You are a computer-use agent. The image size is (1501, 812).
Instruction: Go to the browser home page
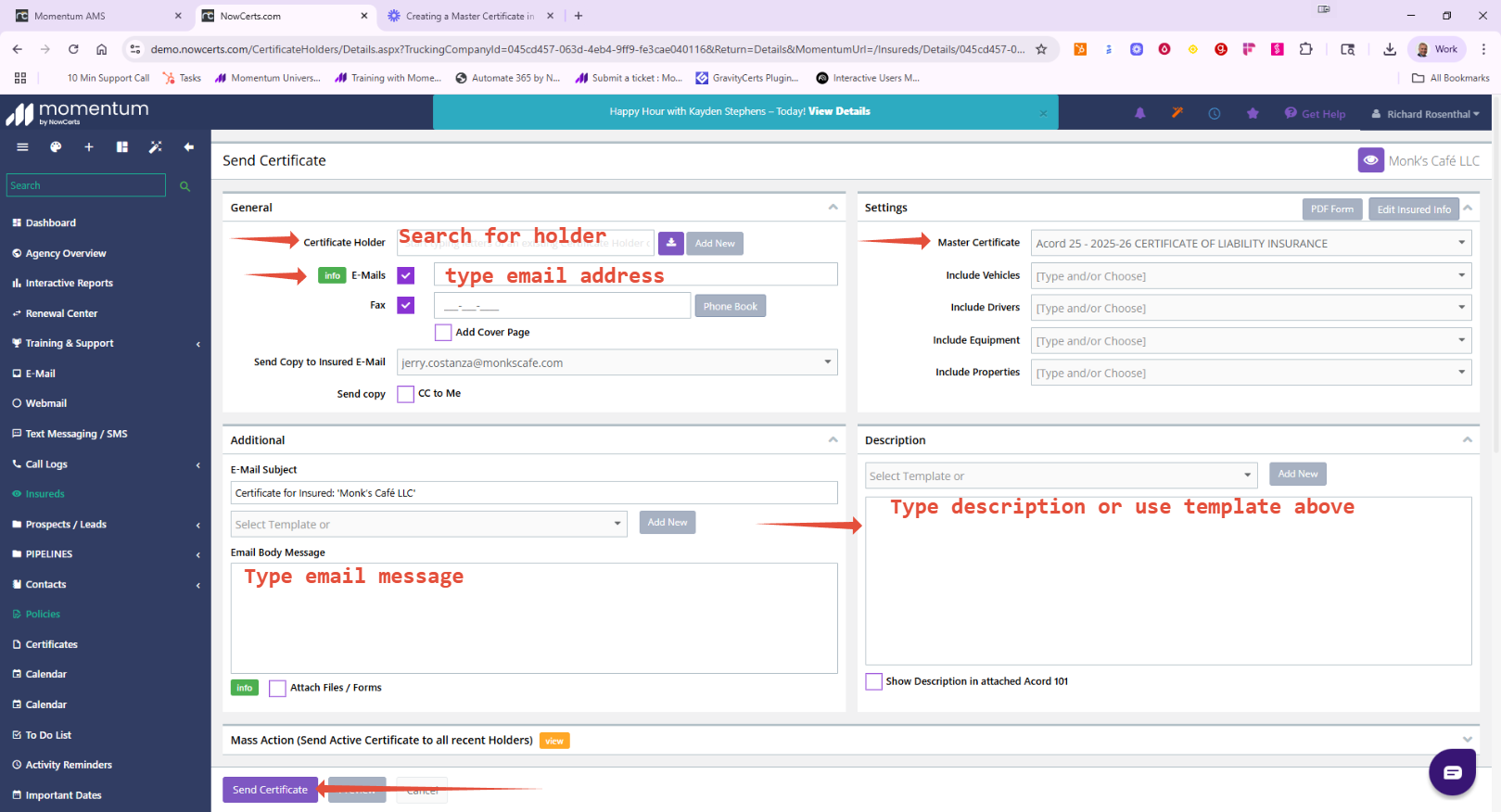click(x=101, y=49)
